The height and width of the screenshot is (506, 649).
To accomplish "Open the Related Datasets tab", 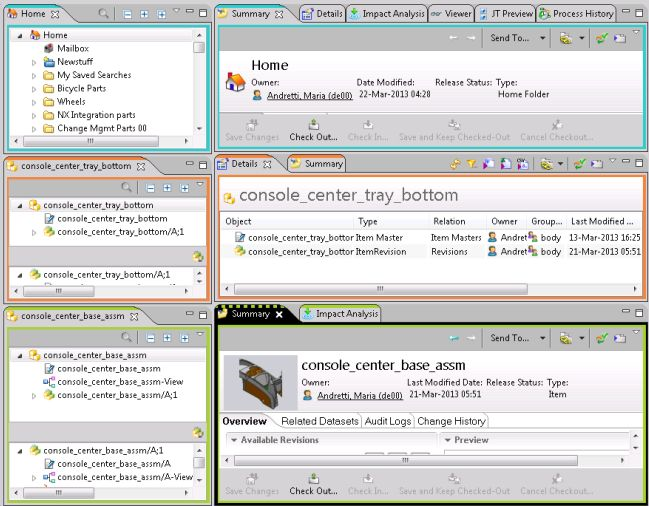I will 319,421.
